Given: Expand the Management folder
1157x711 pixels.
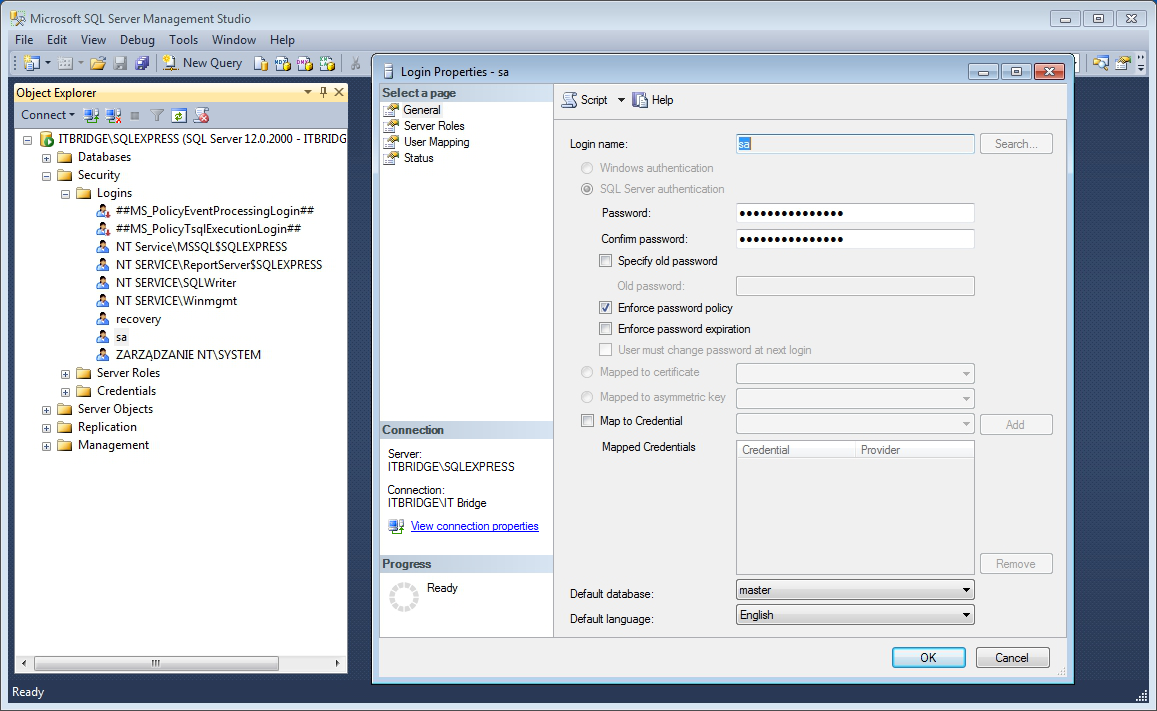Looking at the screenshot, I should 46,446.
